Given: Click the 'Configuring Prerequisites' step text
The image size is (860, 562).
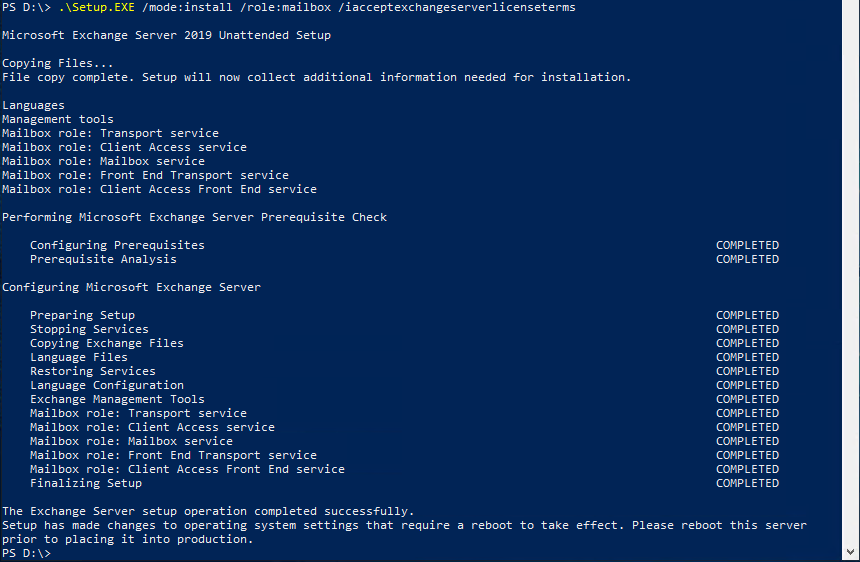Looking at the screenshot, I should coord(117,245).
